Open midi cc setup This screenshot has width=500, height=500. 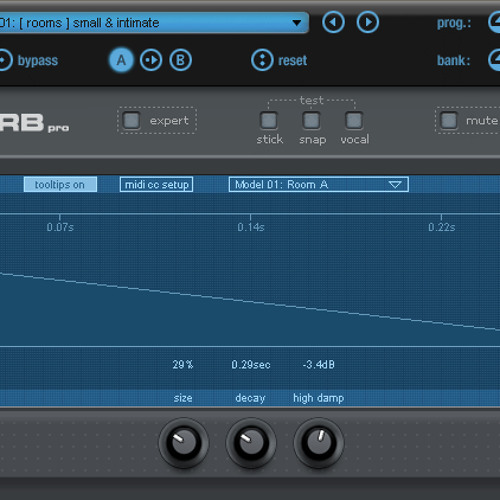[156, 184]
